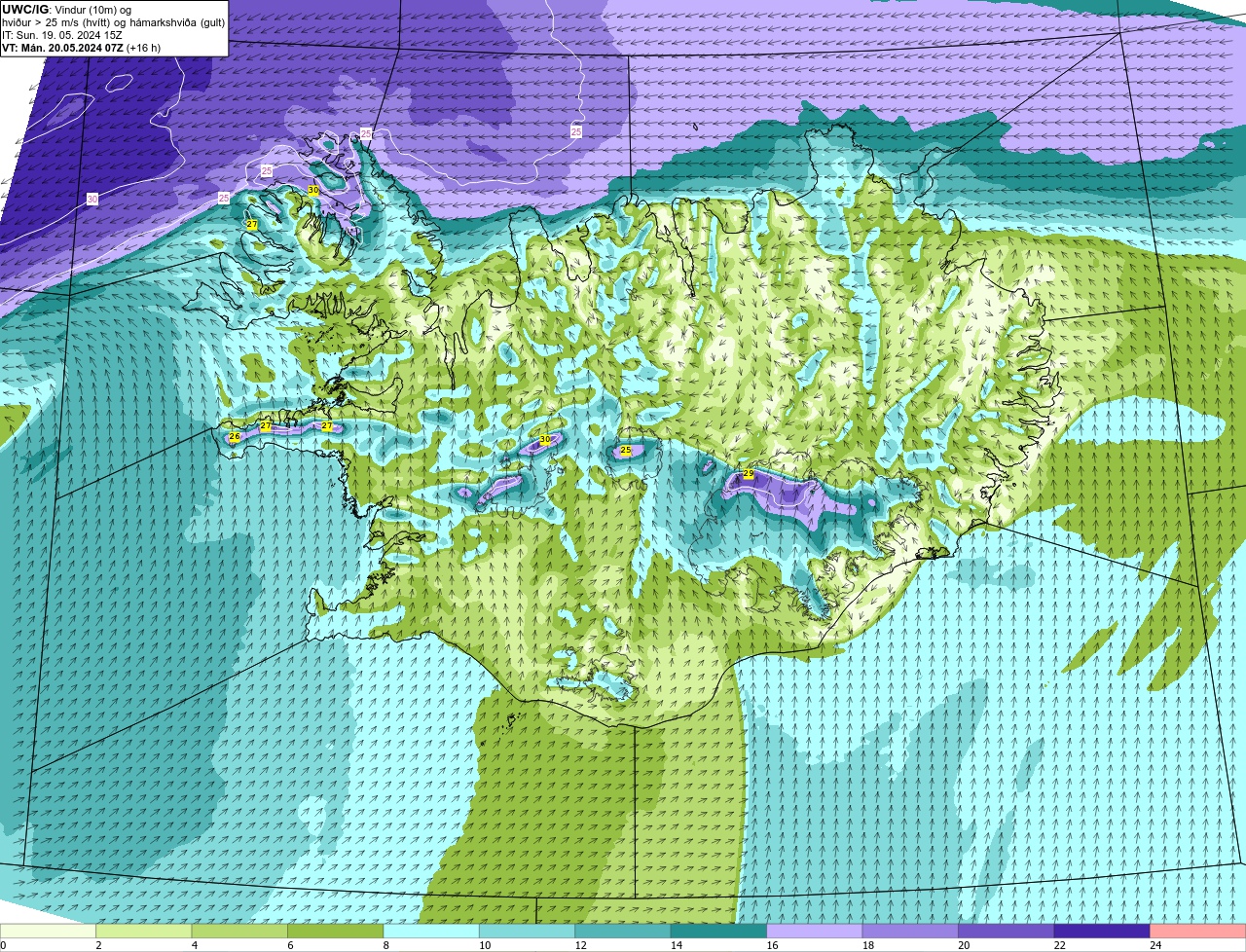Click the 0–2 m/s pale cream legend swatch

click(49, 932)
